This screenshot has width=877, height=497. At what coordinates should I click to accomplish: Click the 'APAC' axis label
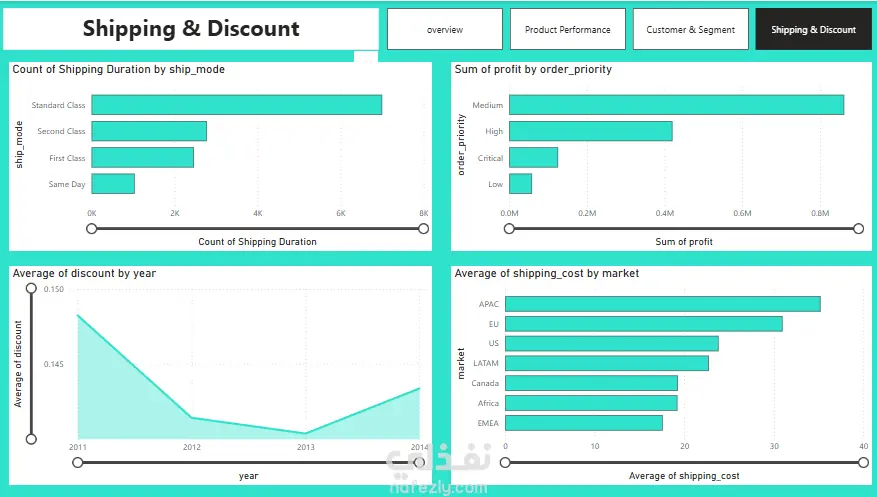click(488, 304)
